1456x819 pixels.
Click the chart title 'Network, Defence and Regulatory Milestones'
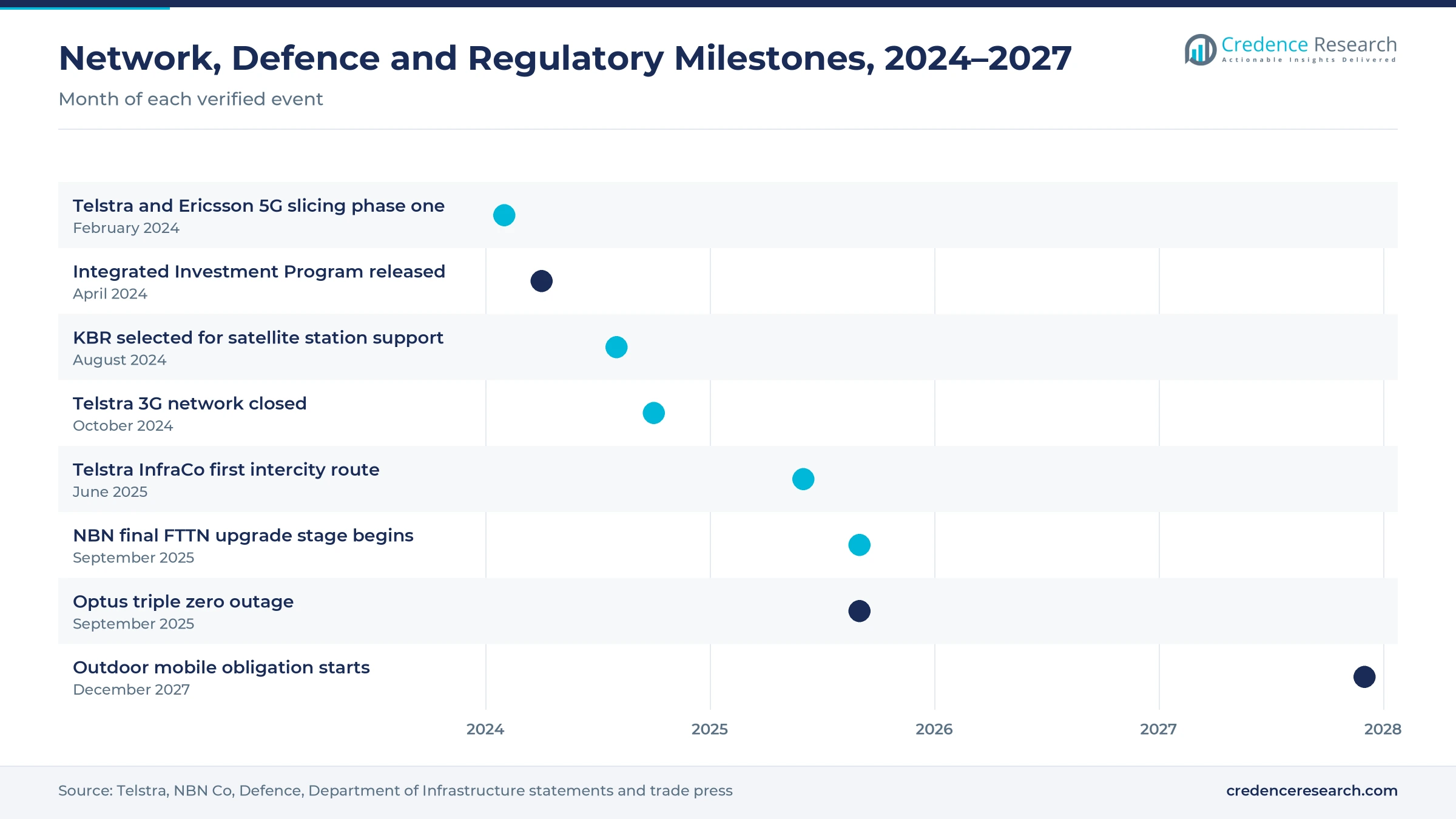(565, 59)
